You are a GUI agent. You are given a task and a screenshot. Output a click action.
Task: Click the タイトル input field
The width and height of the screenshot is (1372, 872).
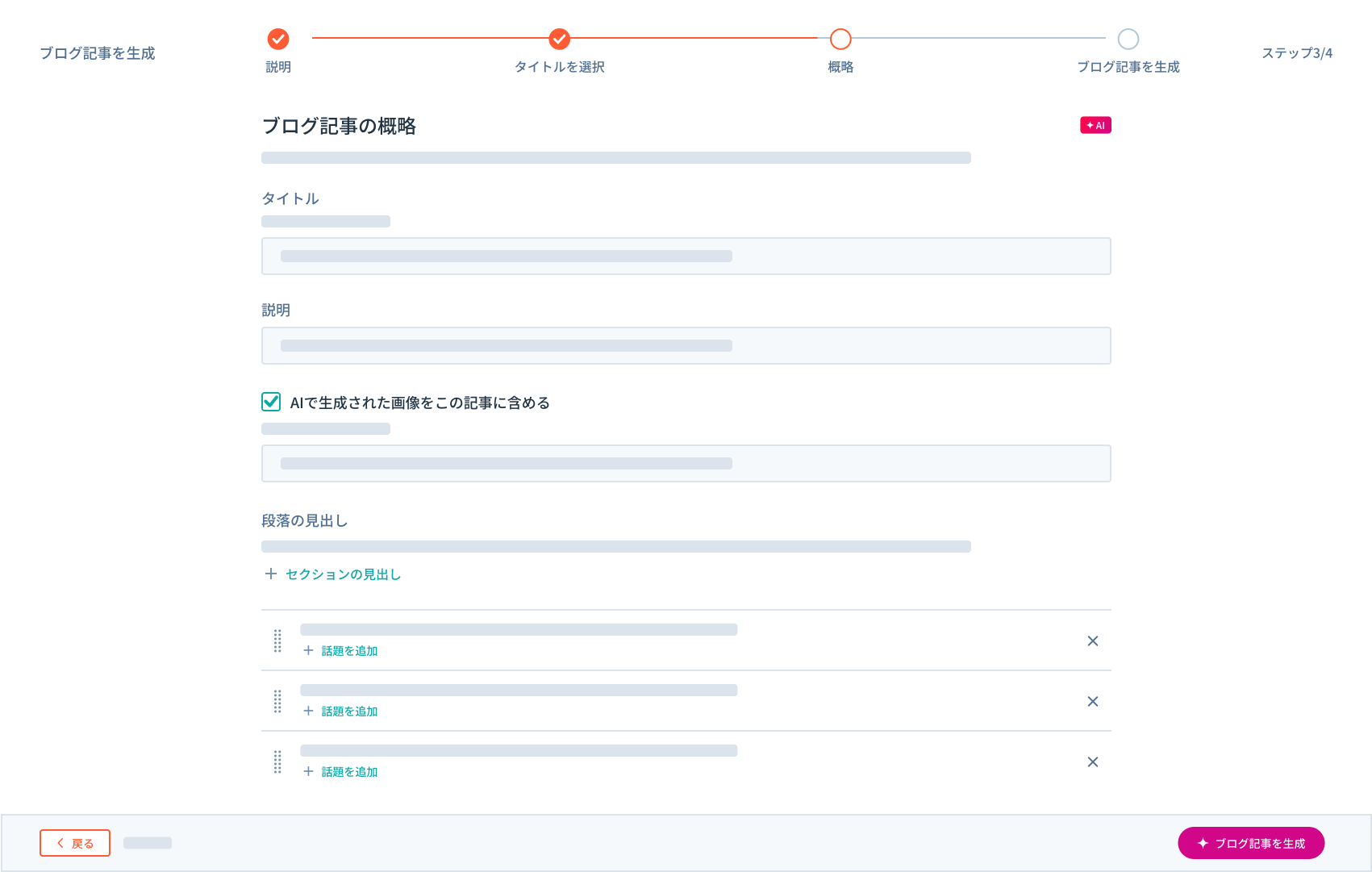tap(686, 256)
